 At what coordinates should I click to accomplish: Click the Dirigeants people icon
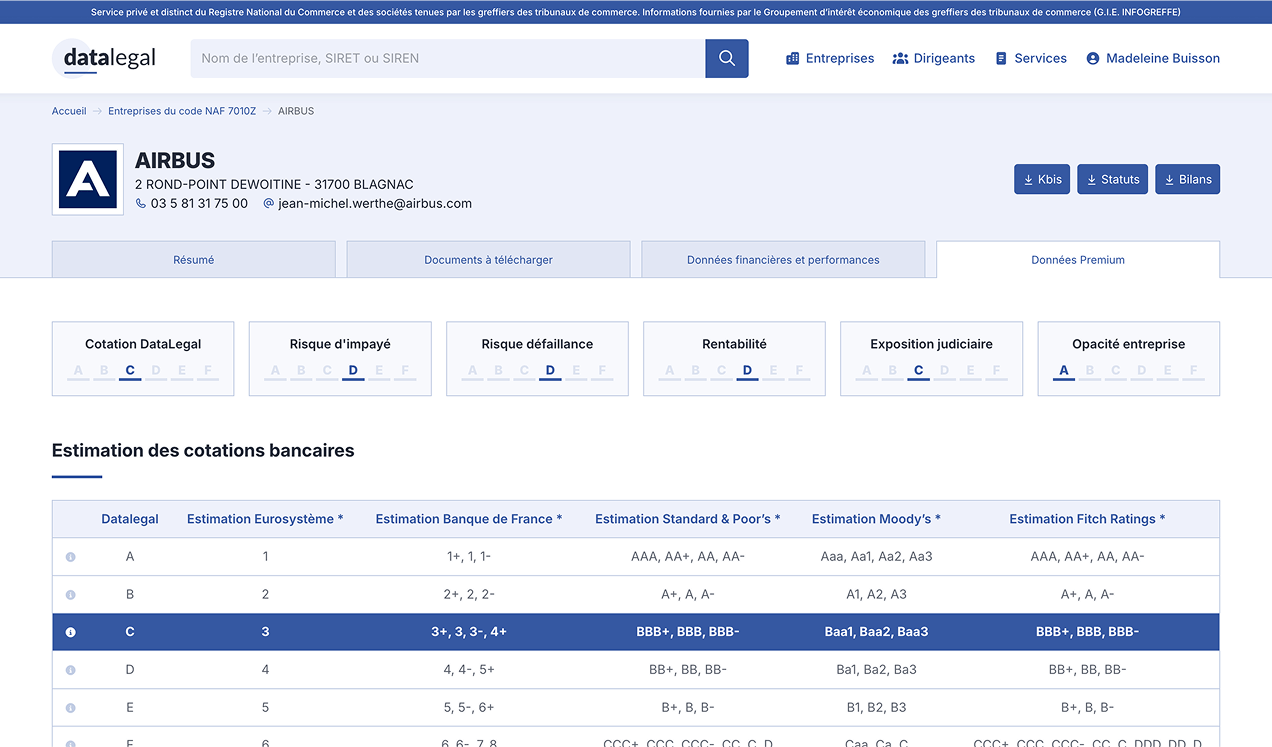click(x=899, y=58)
